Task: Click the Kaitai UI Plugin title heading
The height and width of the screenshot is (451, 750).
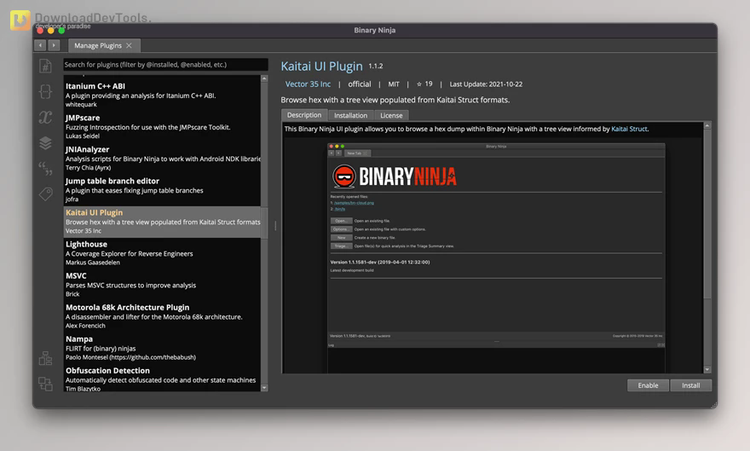Action: (321, 66)
